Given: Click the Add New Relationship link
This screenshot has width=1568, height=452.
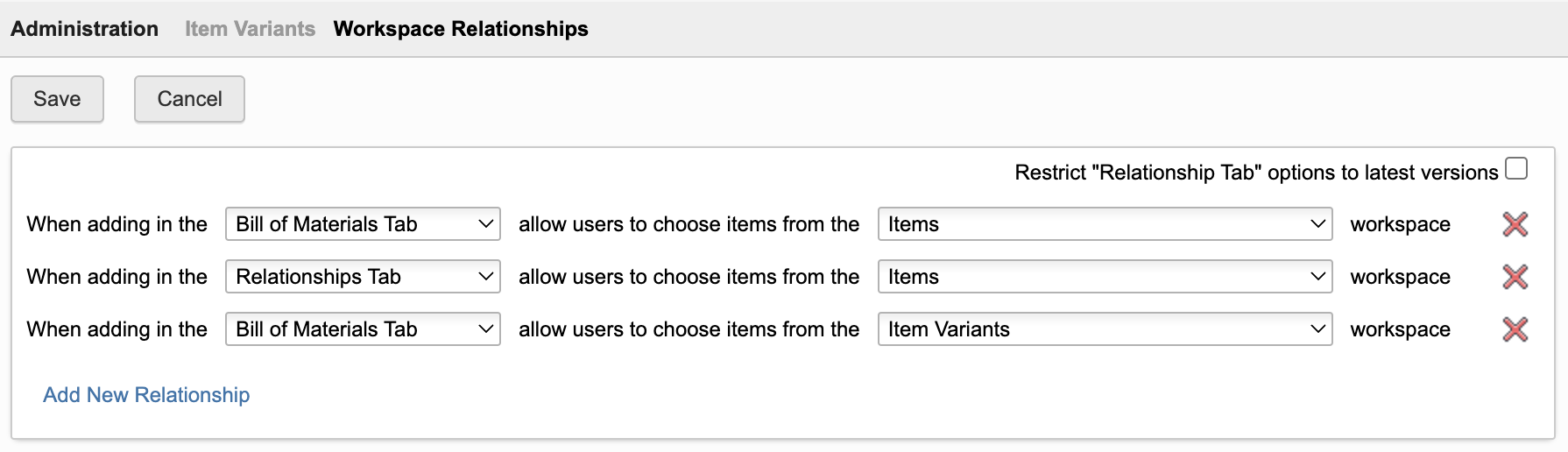Looking at the screenshot, I should pyautogui.click(x=146, y=395).
